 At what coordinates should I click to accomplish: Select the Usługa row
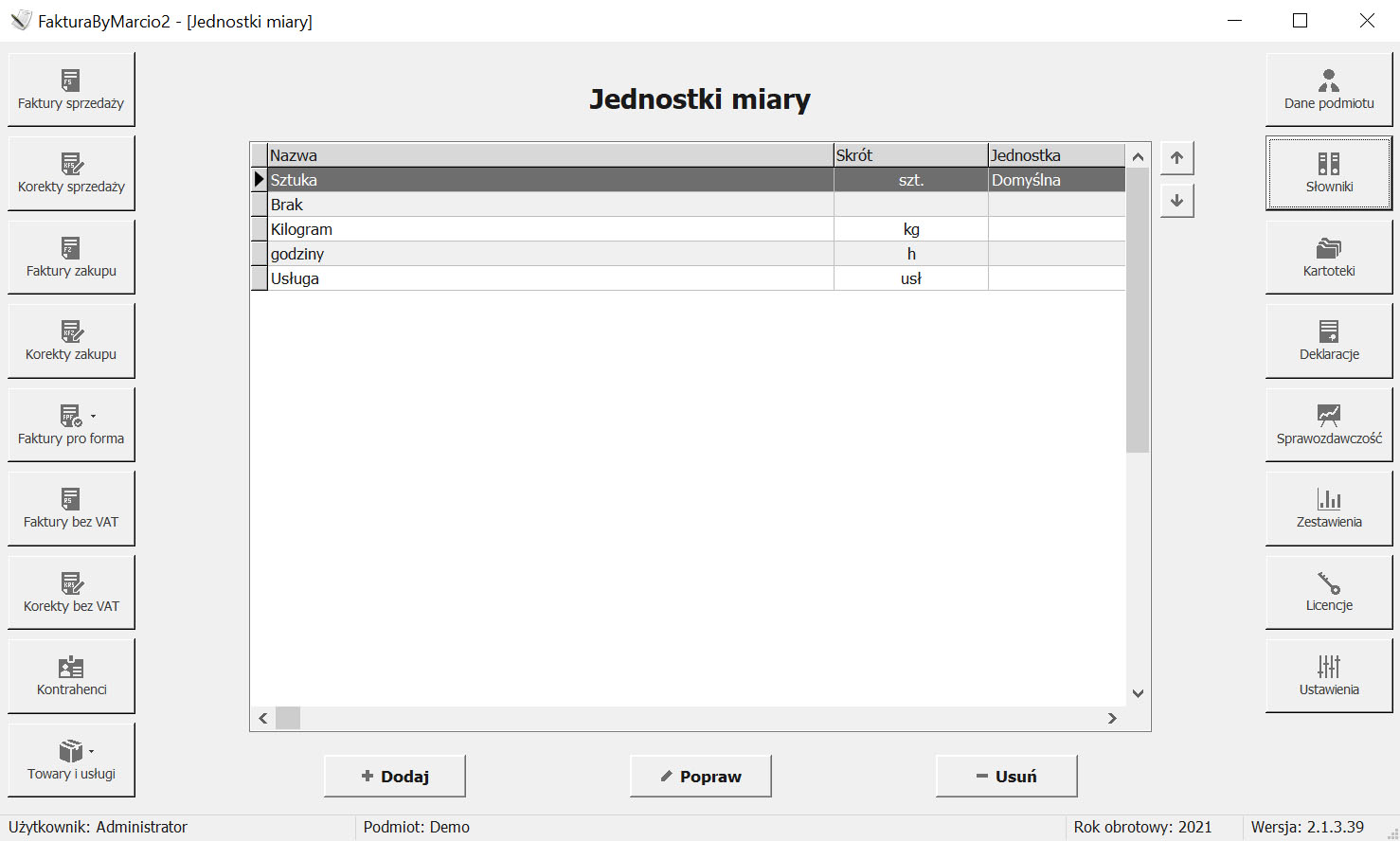tap(688, 278)
